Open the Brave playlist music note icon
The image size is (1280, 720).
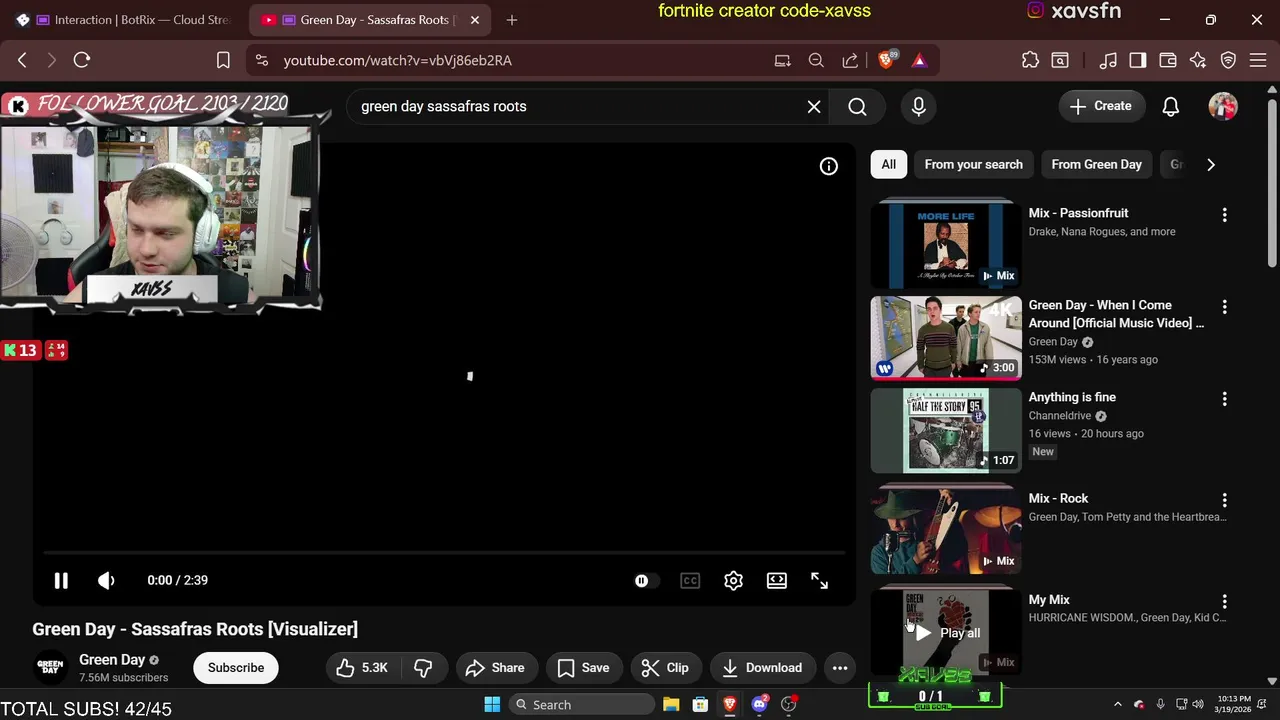[x=1107, y=60]
